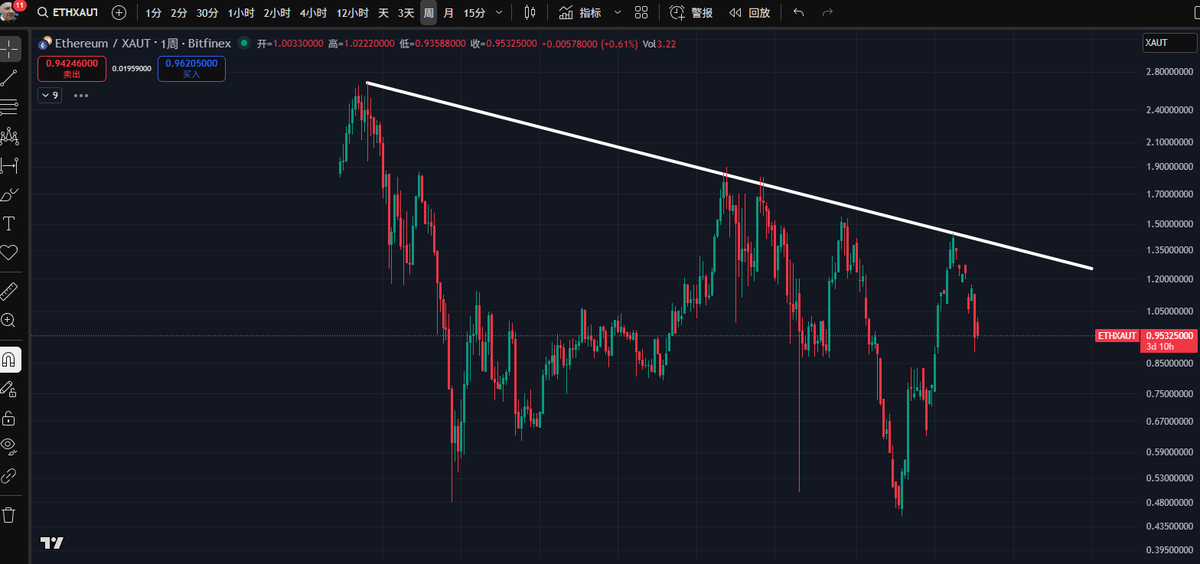The width and height of the screenshot is (1200, 564).
Task: Expand the indicator favorites dropdown arrow
Action: tap(616, 13)
